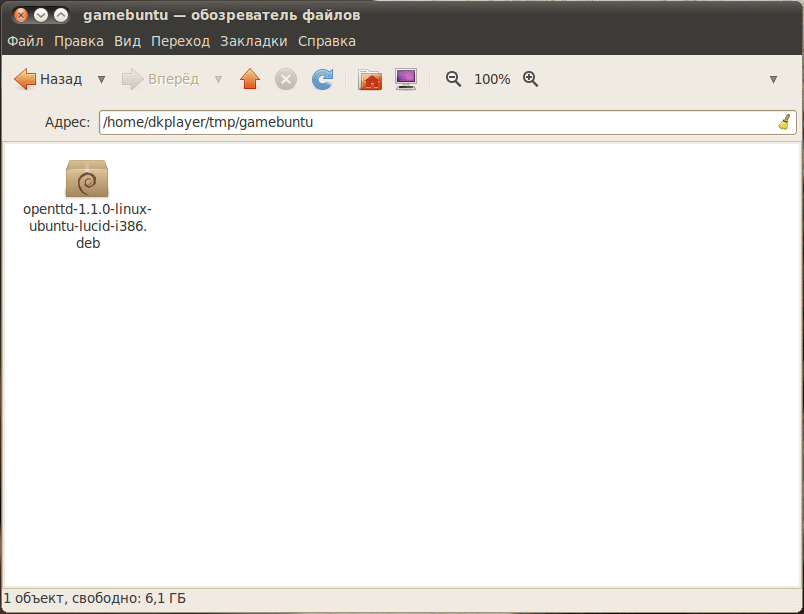Reset zoom via the 100% label
The image size is (804, 614).
tap(492, 80)
